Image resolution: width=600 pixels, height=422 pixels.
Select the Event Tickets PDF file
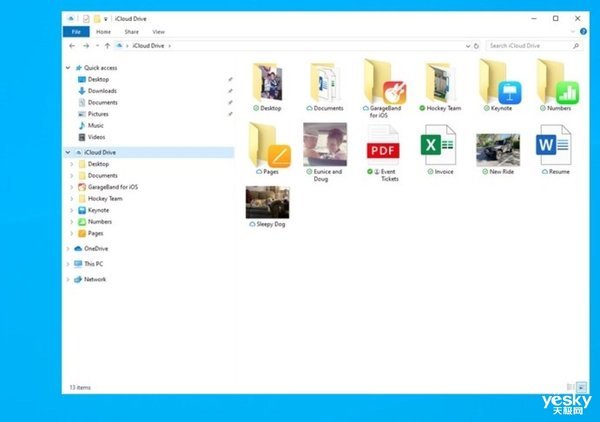383,145
